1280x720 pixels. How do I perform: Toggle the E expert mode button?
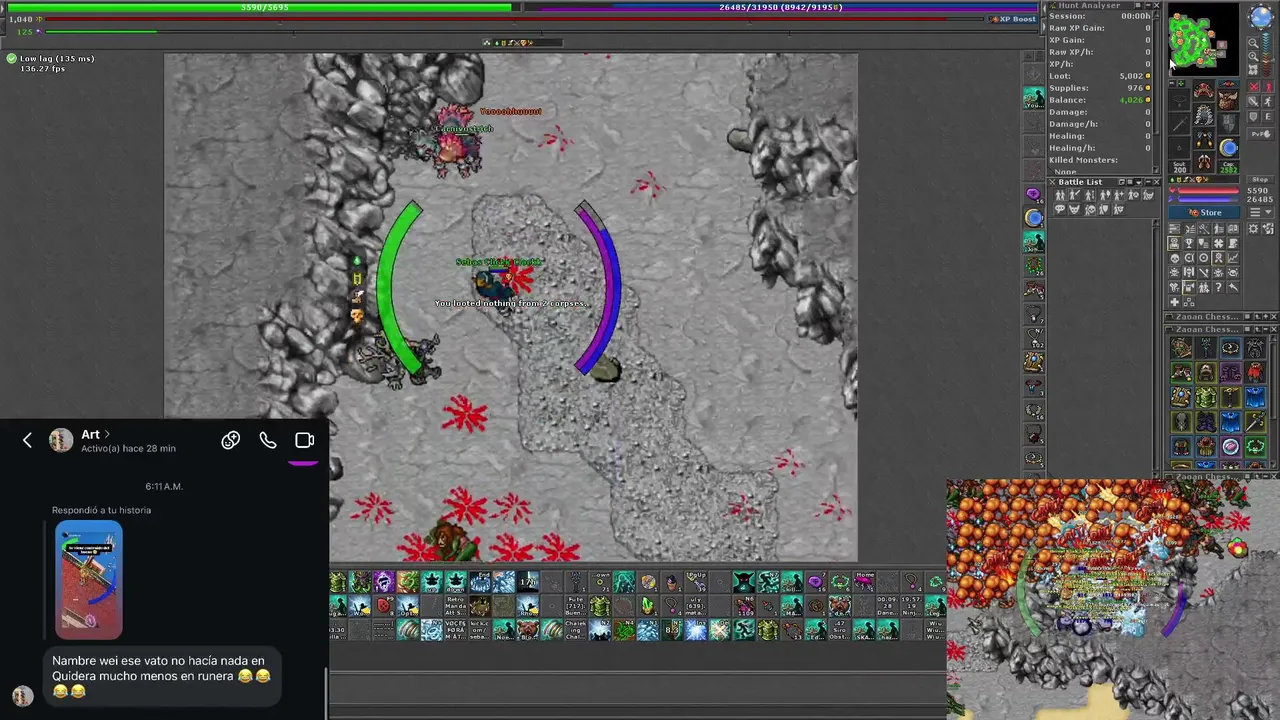coord(1268,116)
